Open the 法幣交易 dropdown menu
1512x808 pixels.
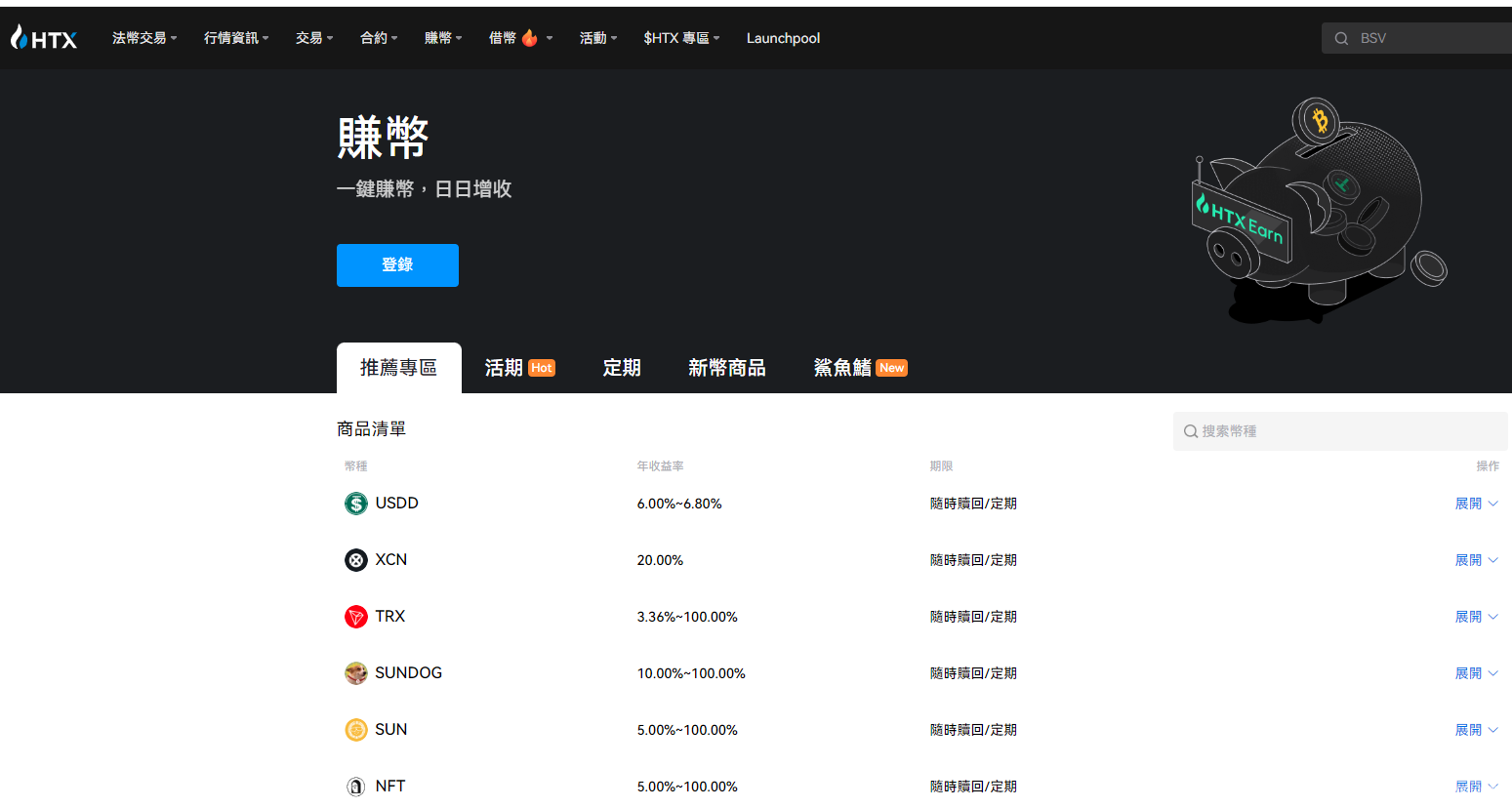143,38
